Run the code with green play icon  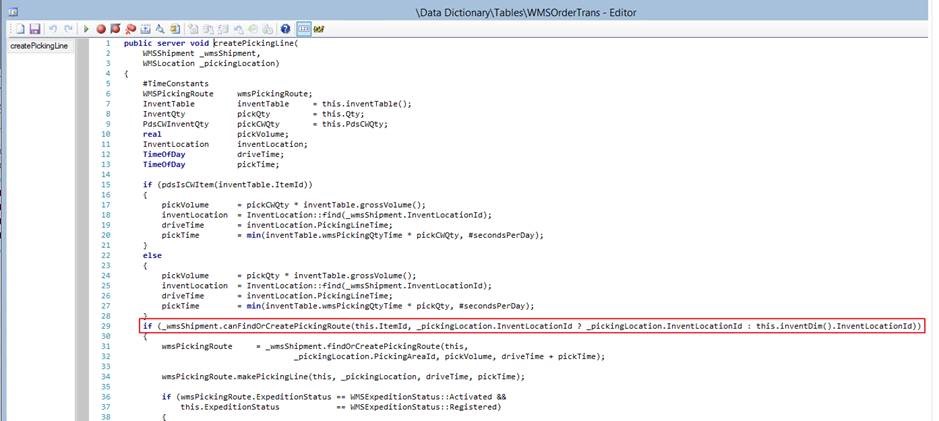87,30
